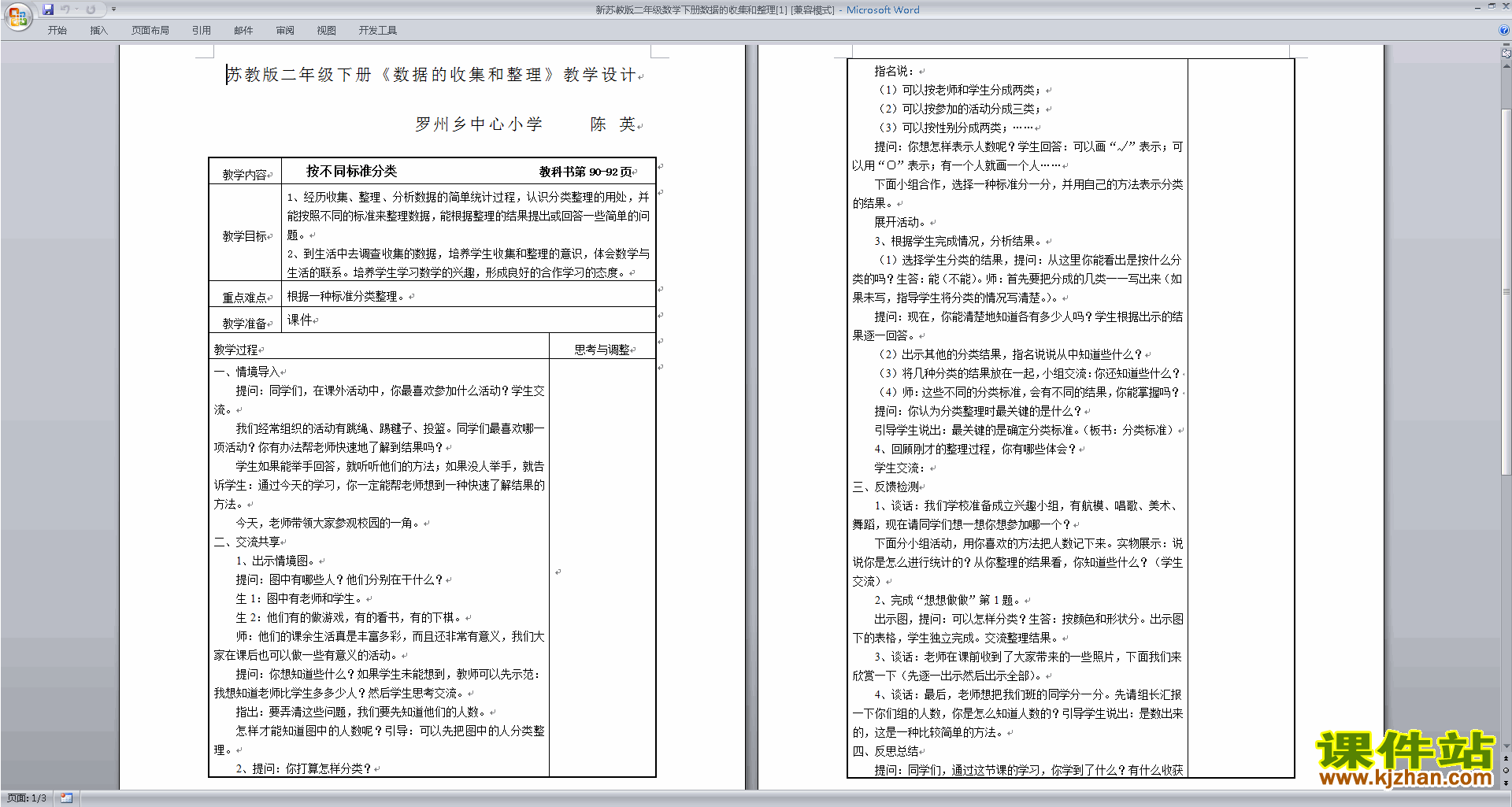Open the Office button menu

[x=17, y=17]
